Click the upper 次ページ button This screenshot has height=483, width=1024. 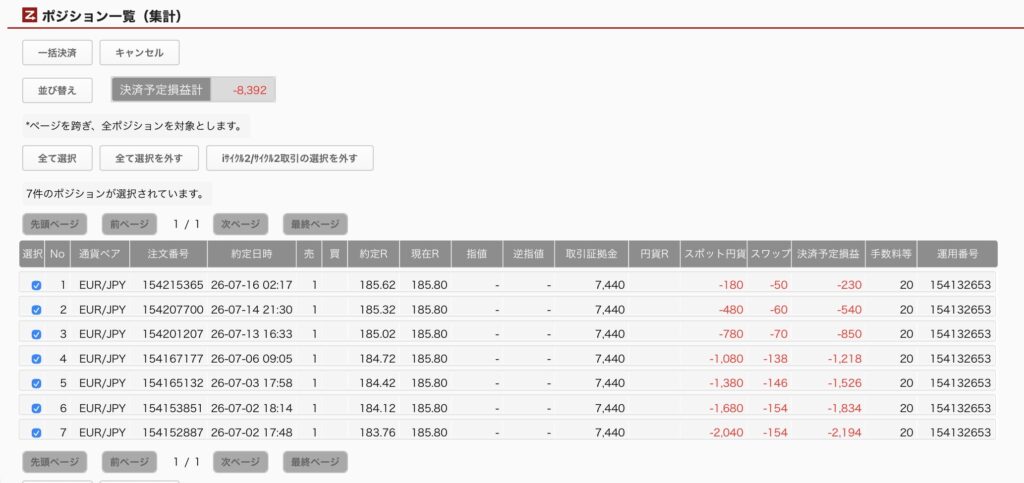[240, 224]
